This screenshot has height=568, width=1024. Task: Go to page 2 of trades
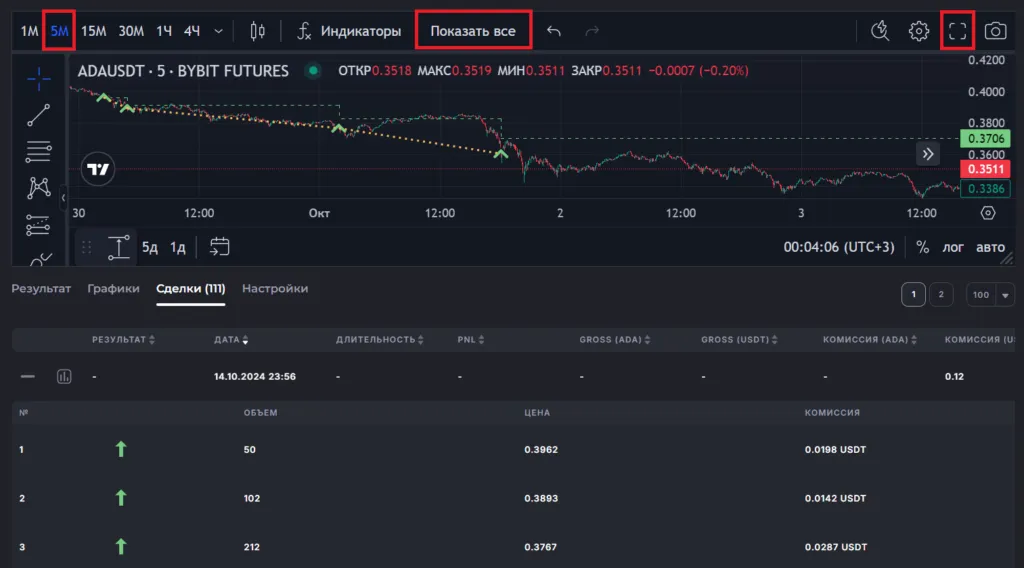click(941, 295)
